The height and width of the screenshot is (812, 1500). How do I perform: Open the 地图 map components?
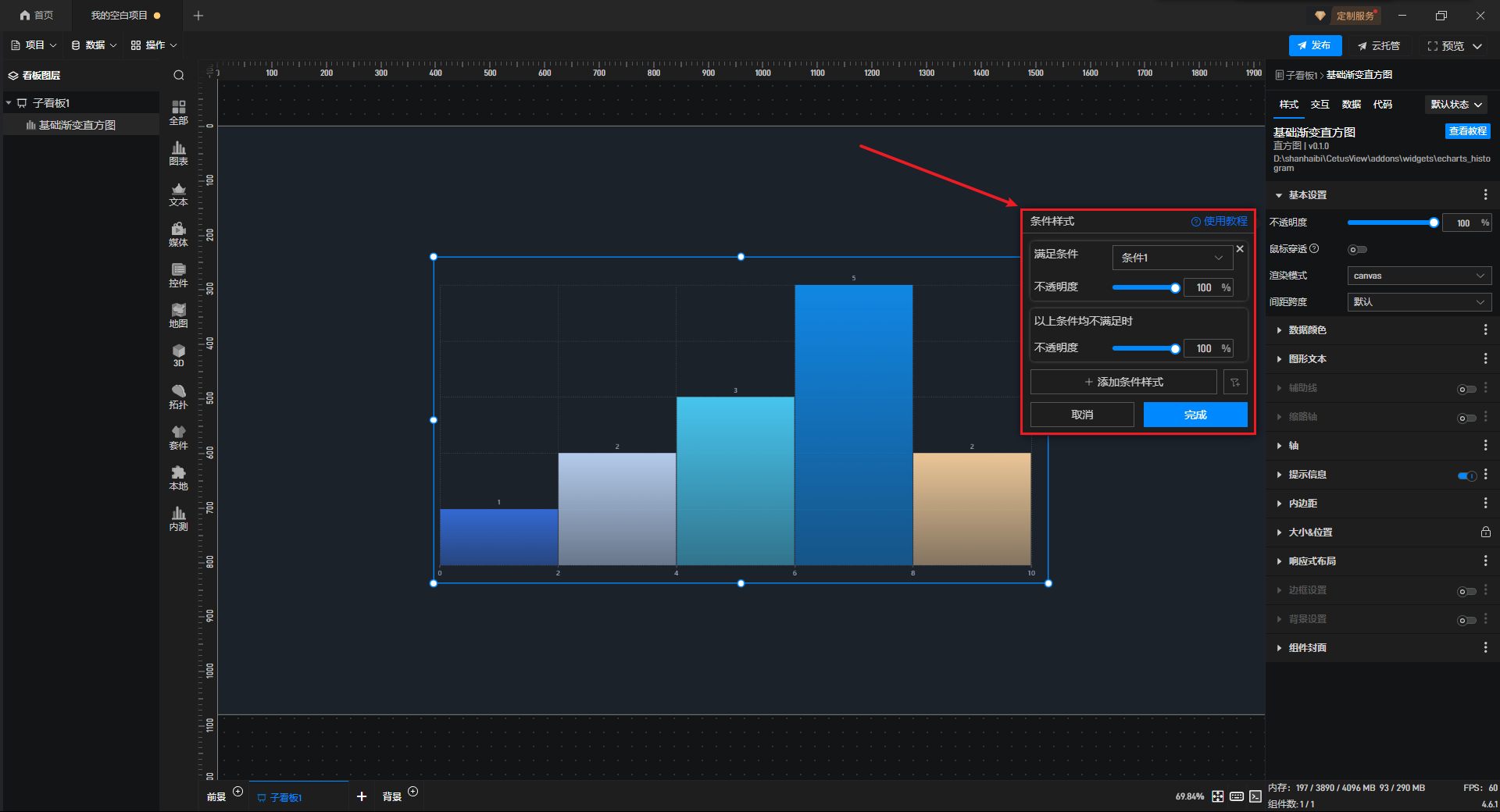pos(179,315)
